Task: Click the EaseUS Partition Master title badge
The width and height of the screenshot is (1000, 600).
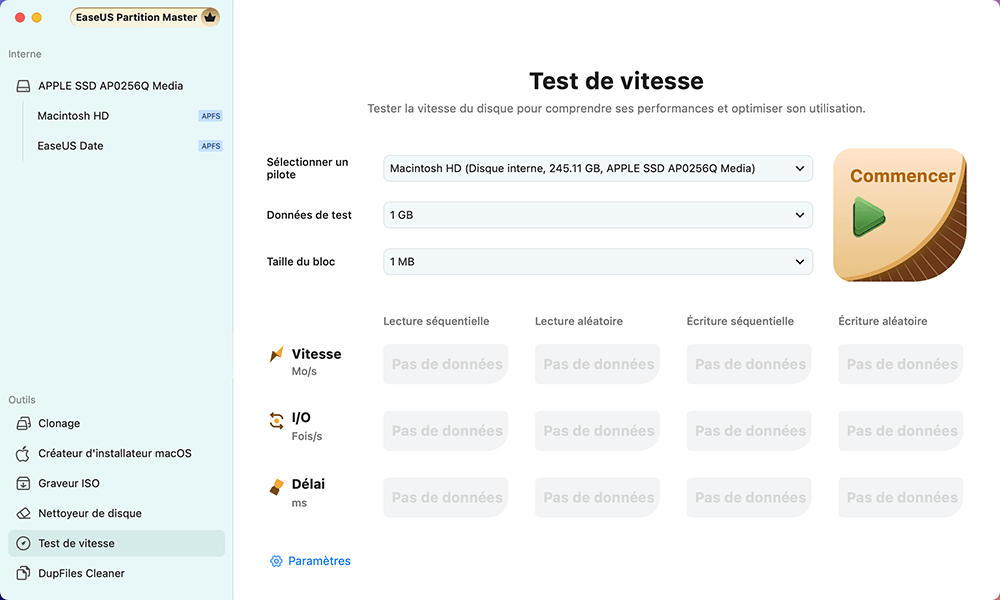Action: point(145,17)
